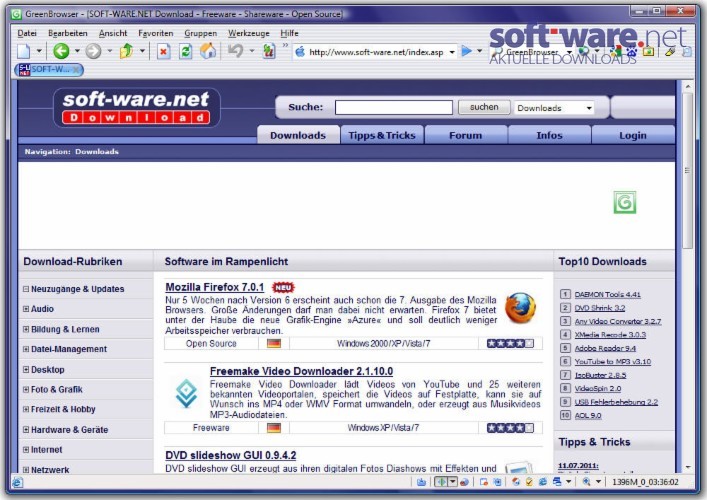Click the Internet Explorer status bar icon

point(543,482)
